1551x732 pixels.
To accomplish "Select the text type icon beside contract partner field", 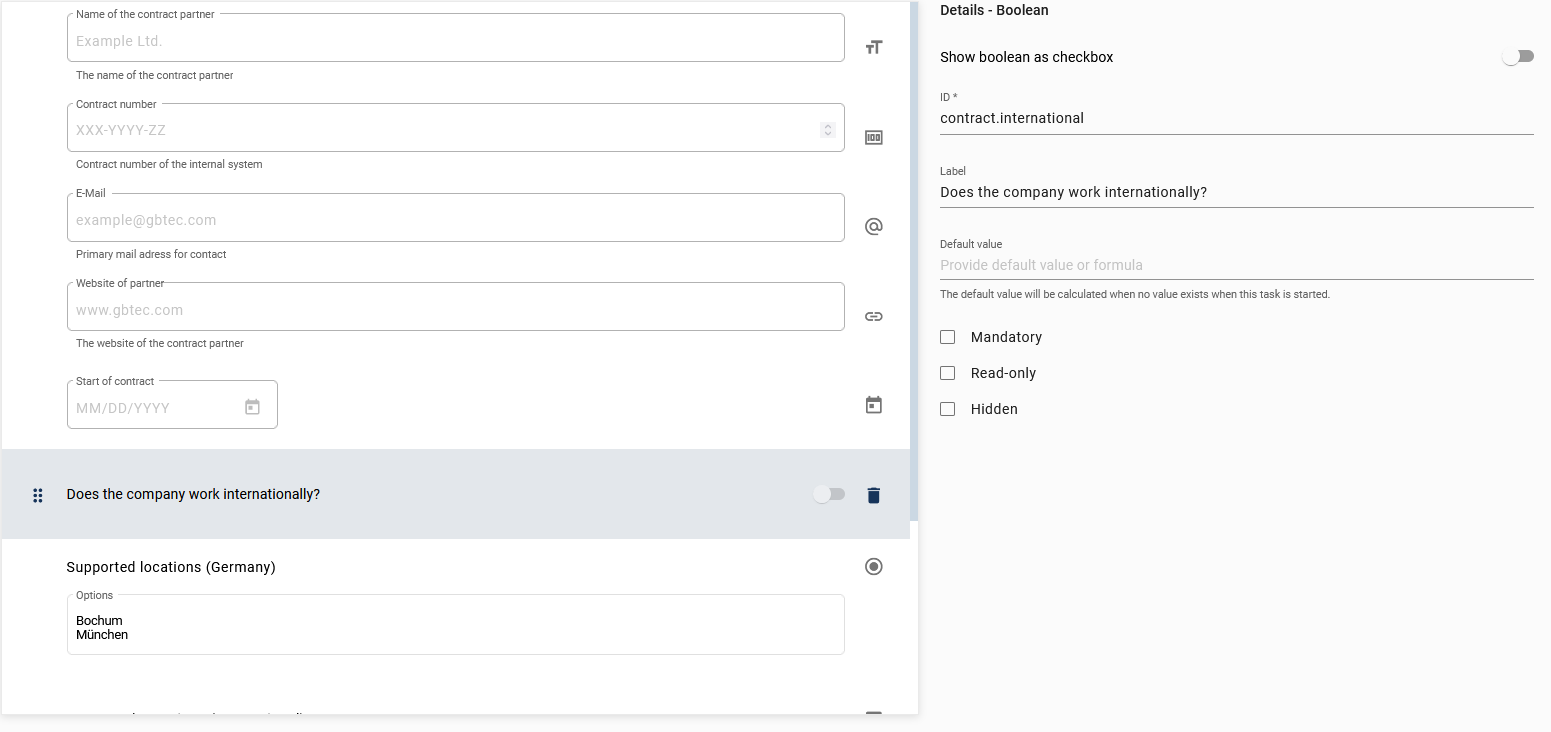I will 873,46.
